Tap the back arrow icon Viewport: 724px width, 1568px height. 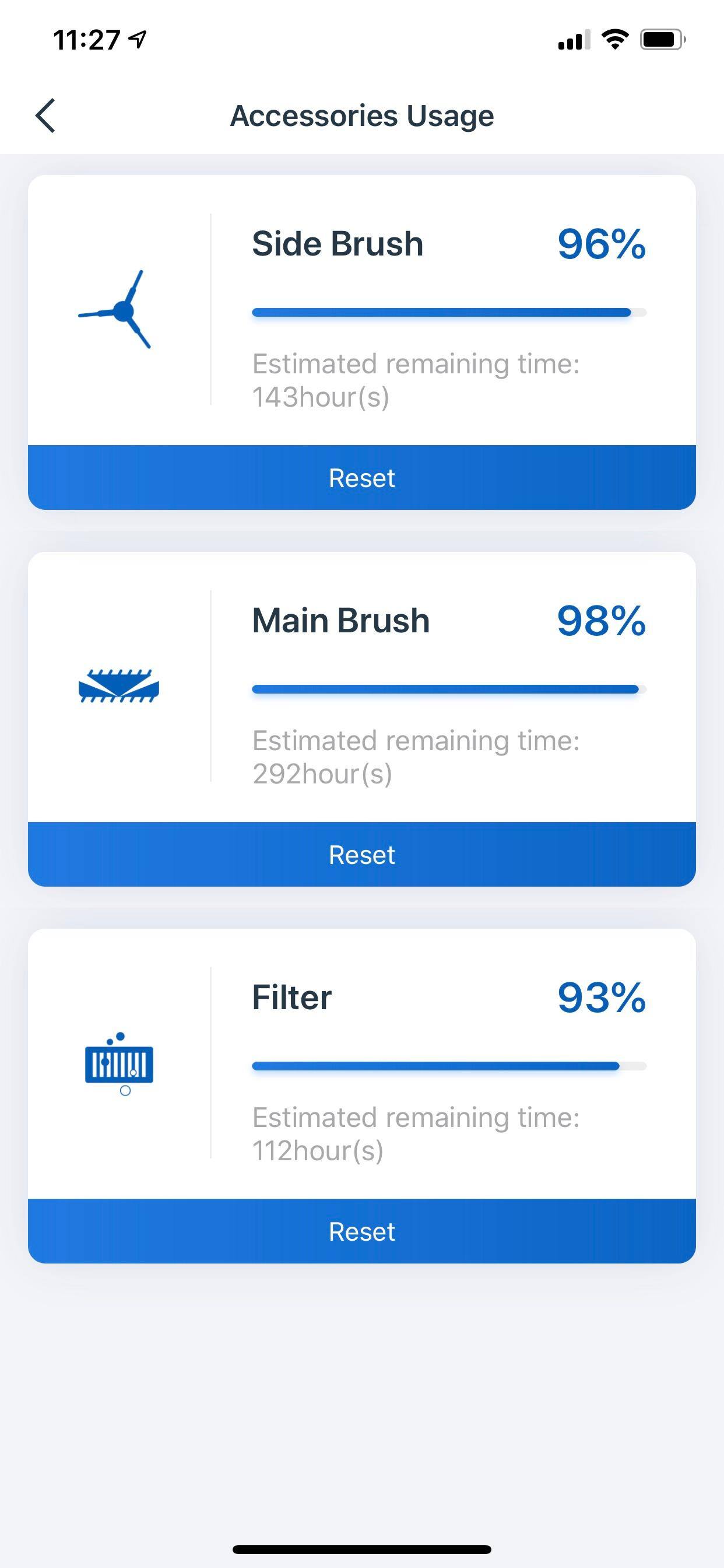coord(45,115)
